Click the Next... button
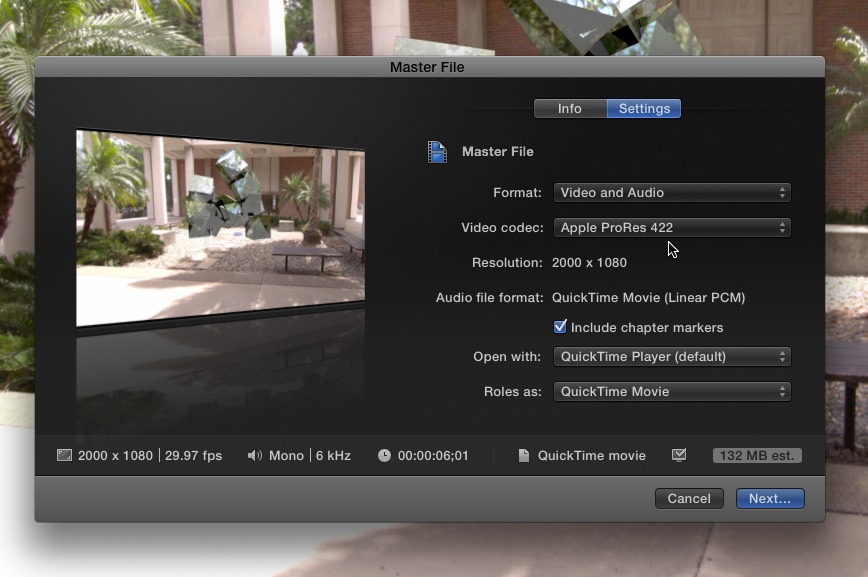This screenshot has width=868, height=577. click(769, 498)
